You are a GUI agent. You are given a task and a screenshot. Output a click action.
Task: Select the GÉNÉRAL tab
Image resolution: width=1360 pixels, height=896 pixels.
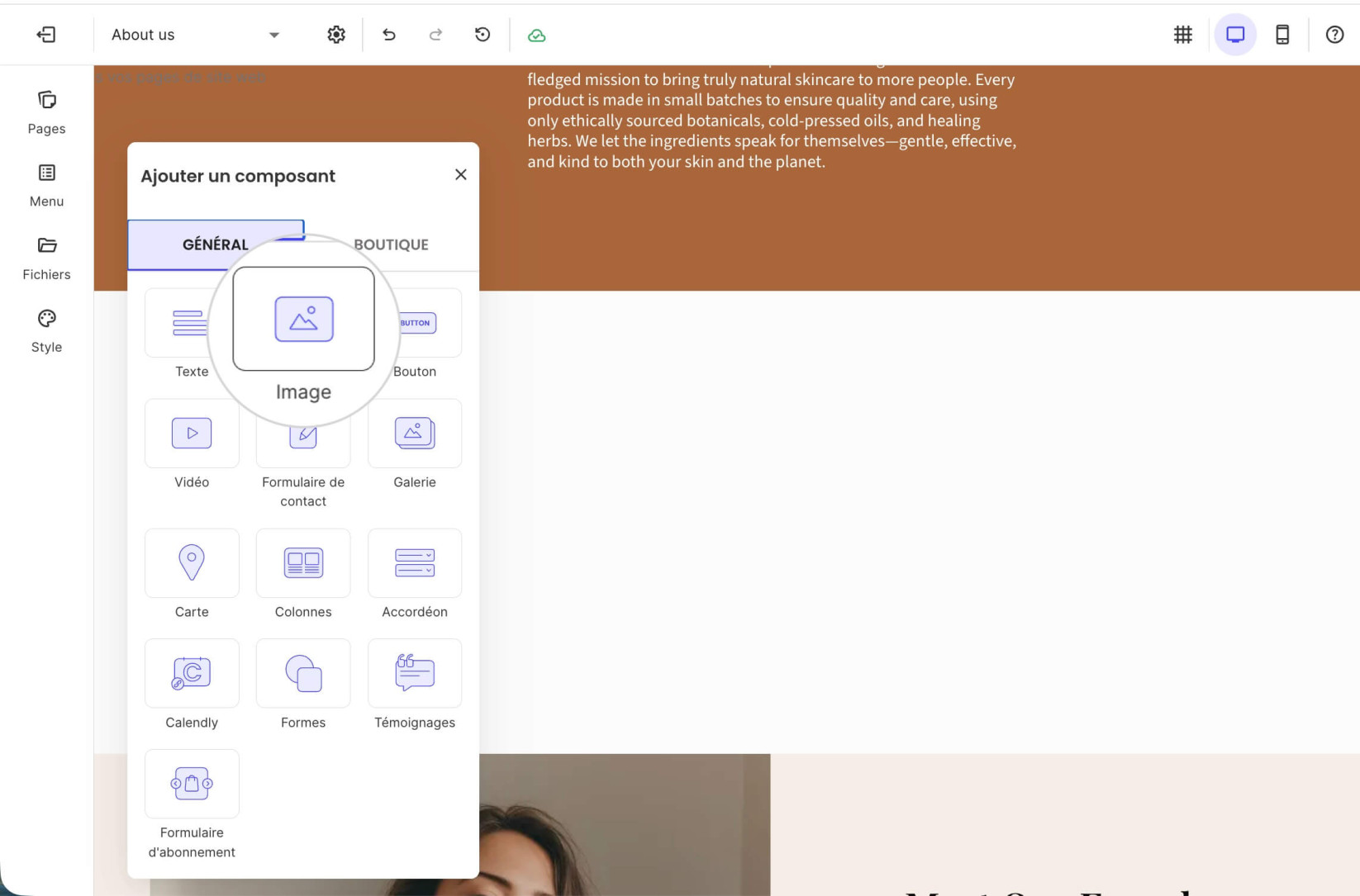click(216, 244)
